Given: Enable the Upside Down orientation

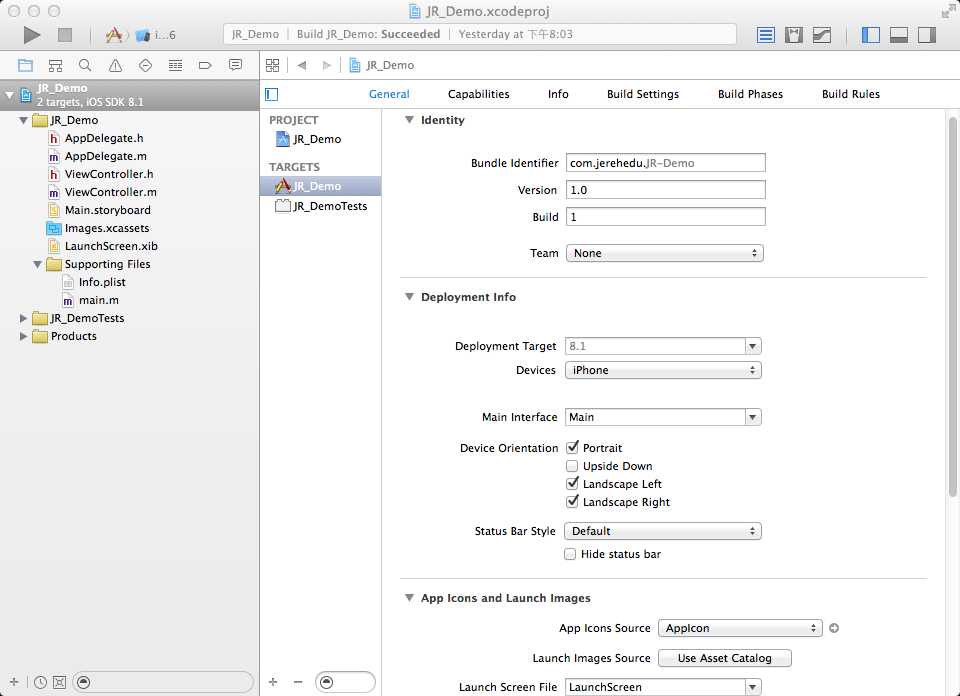Looking at the screenshot, I should [572, 466].
